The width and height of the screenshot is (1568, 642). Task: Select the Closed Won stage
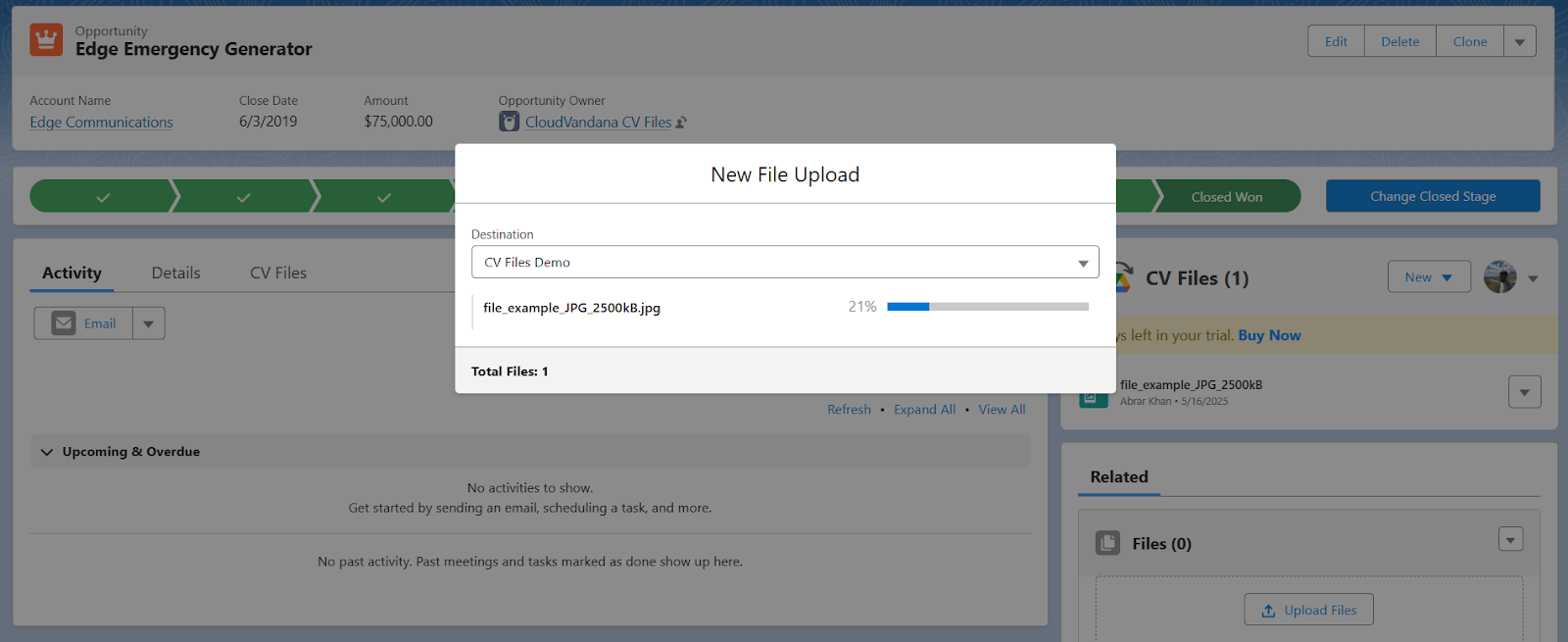[1227, 197]
